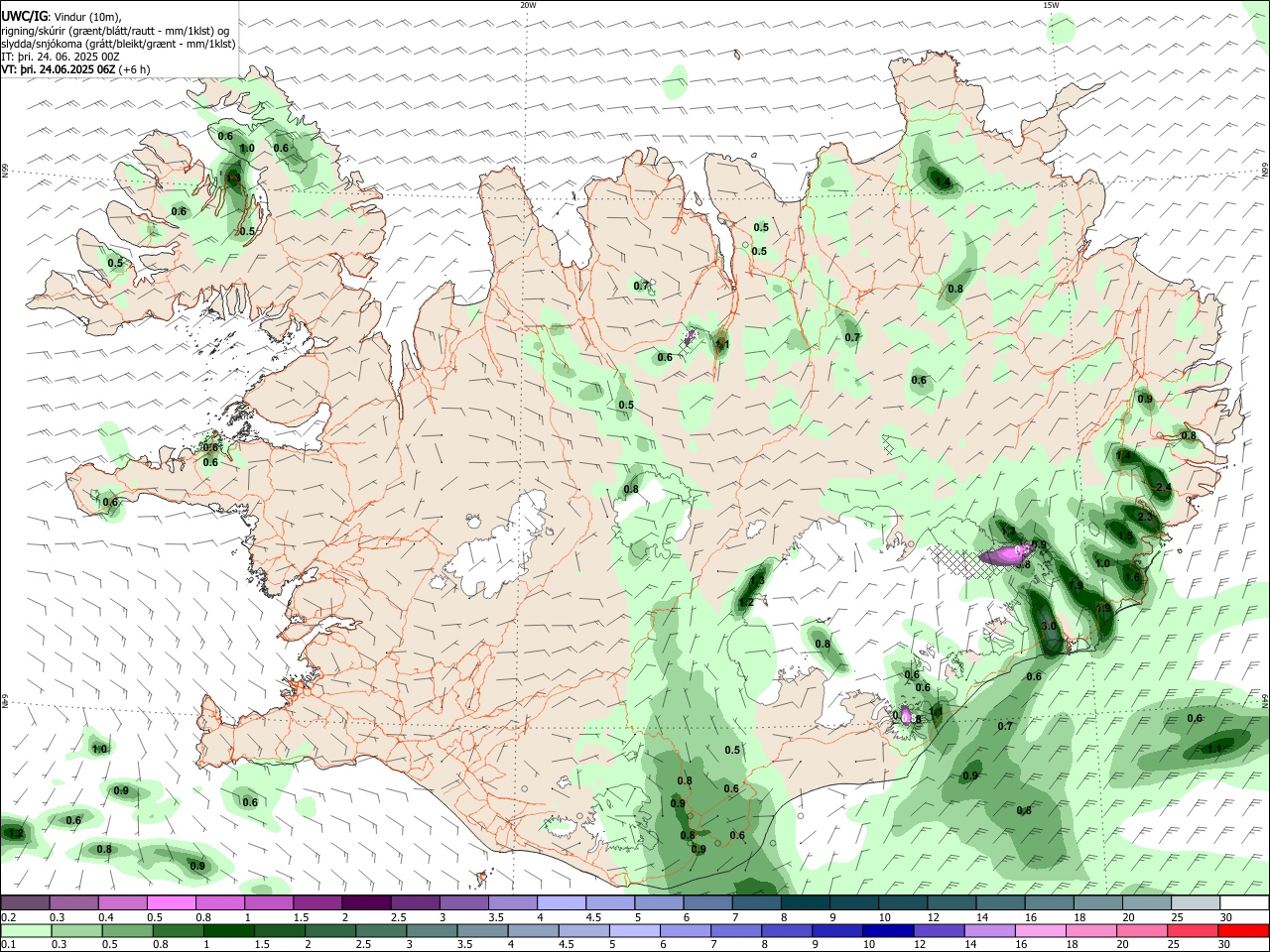Click the lower legend swatch labeled 25

tap(1193, 930)
